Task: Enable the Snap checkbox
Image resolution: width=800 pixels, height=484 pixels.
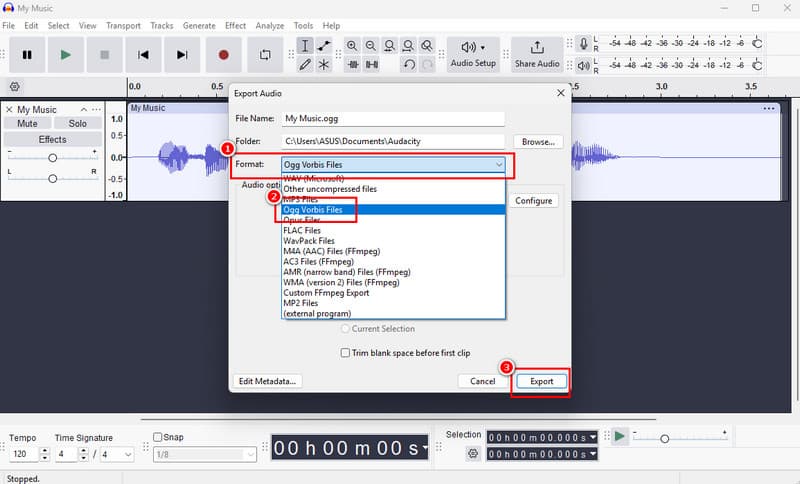Action: coord(158,437)
